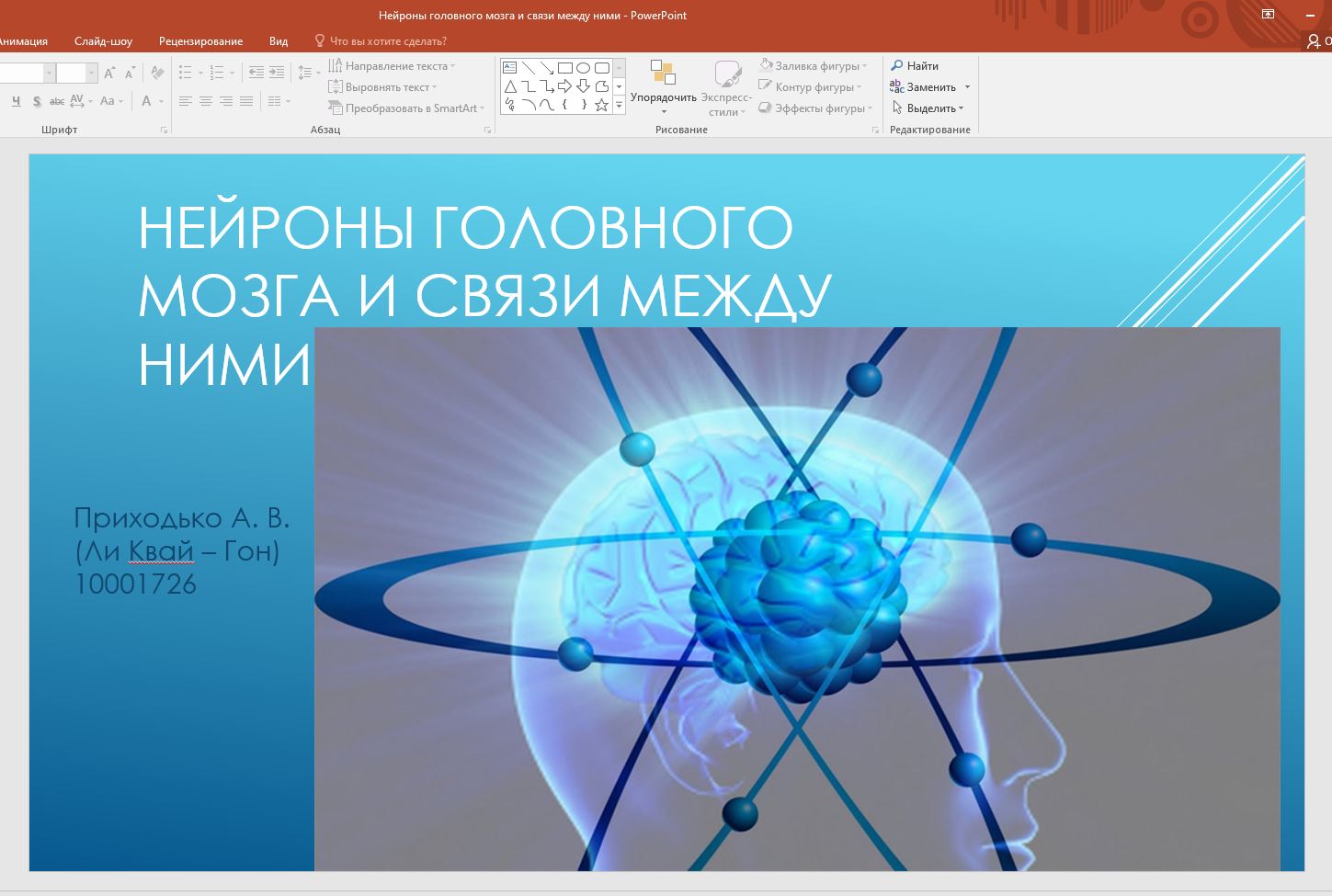Viewport: 1332px width, 896px height.
Task: Select the elbow arrow connector shape
Action: click(547, 86)
